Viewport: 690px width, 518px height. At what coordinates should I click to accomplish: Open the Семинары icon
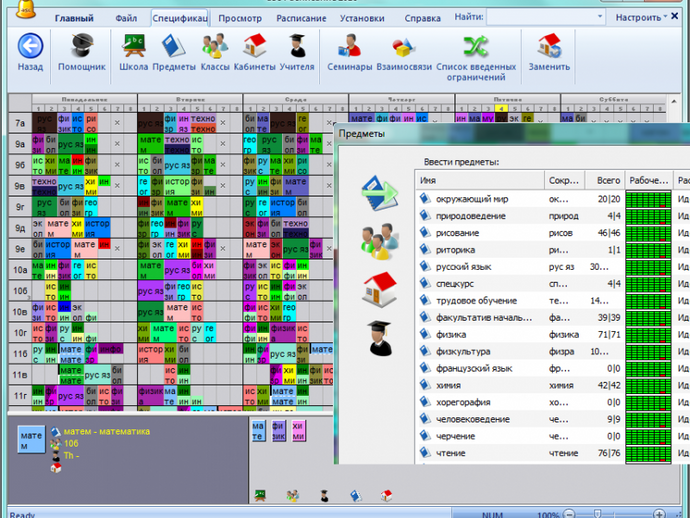(350, 46)
